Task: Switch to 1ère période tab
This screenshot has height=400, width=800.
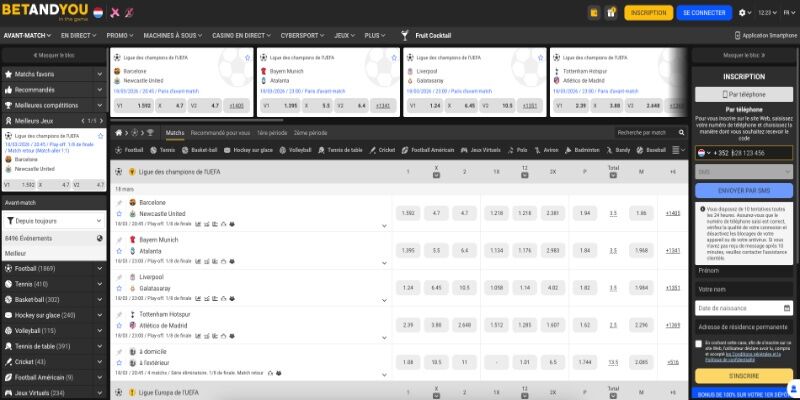Action: coord(271,133)
